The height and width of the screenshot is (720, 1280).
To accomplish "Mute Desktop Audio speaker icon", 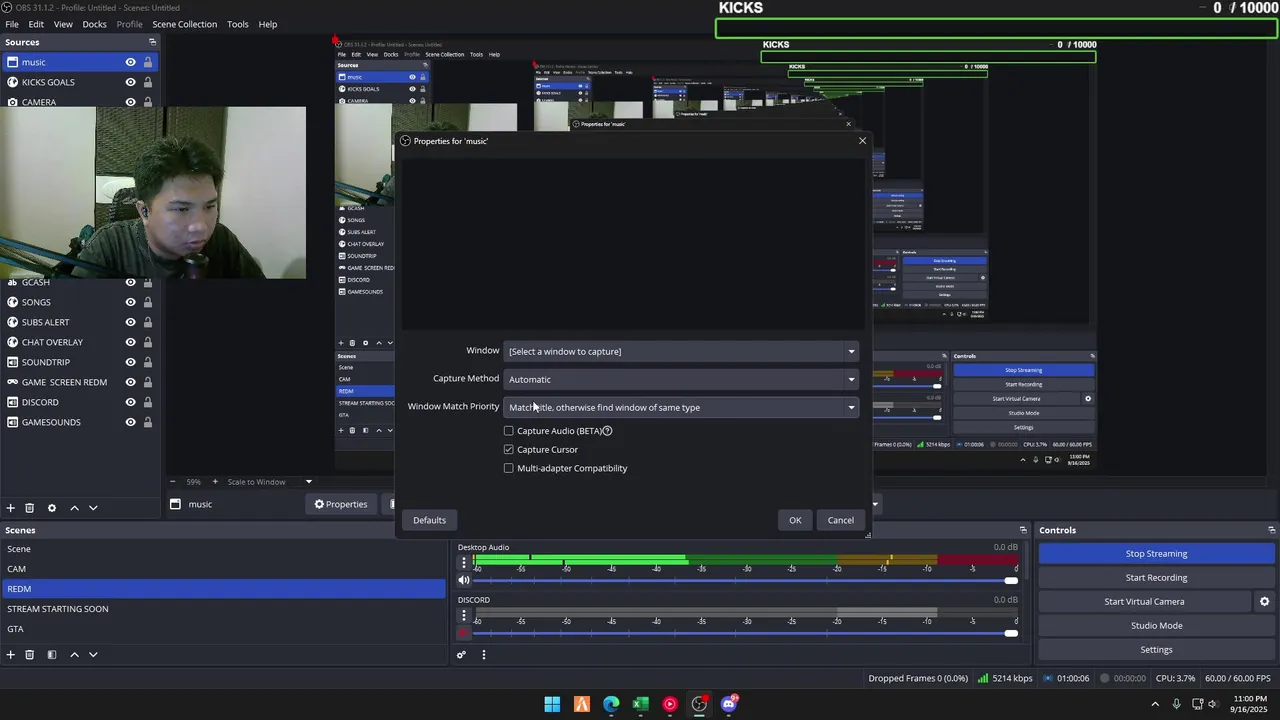I will [x=464, y=580].
